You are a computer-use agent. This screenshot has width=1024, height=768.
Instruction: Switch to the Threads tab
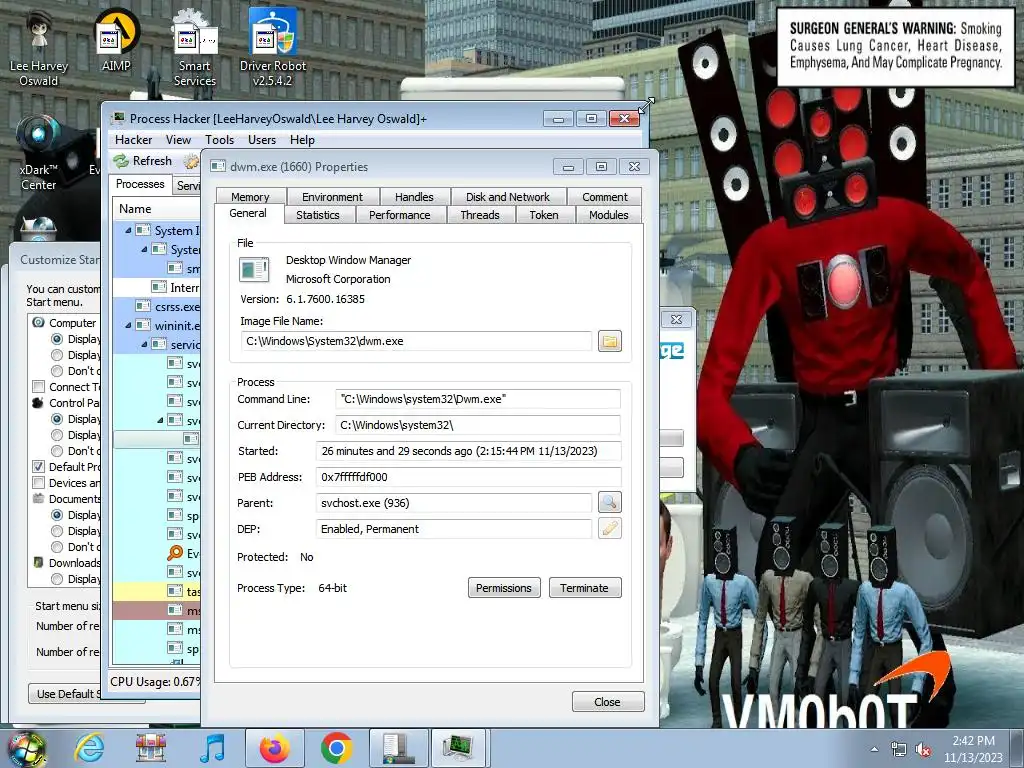pyautogui.click(x=480, y=215)
